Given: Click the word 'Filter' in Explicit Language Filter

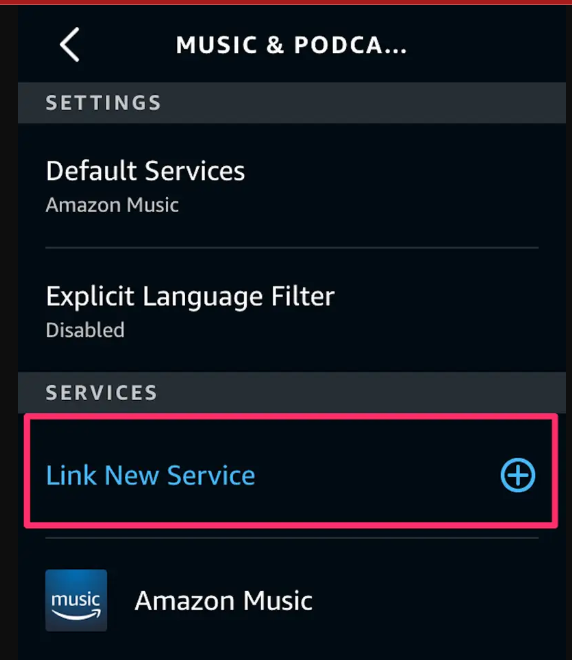Looking at the screenshot, I should coord(303,296).
